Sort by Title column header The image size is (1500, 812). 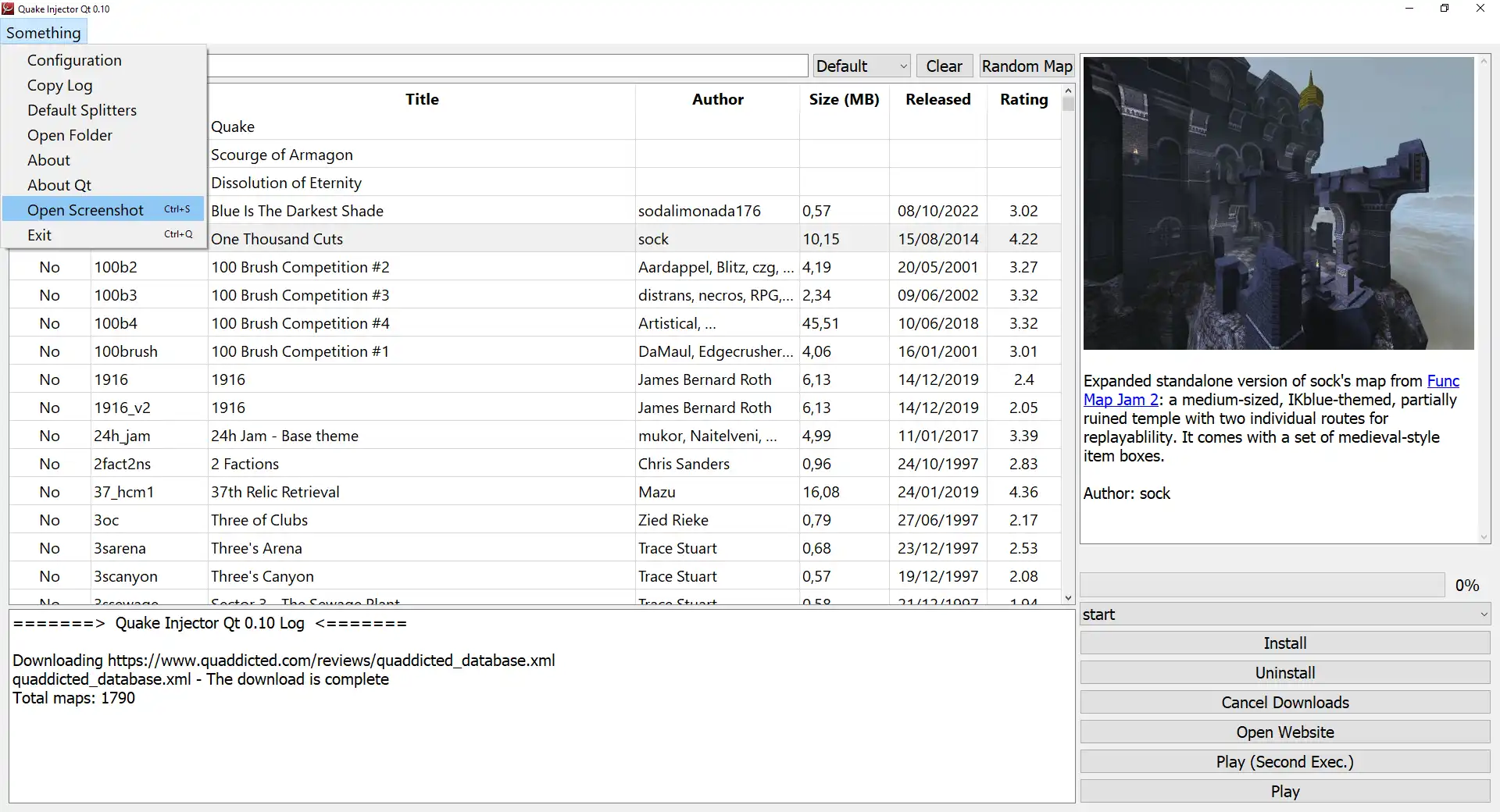422,99
